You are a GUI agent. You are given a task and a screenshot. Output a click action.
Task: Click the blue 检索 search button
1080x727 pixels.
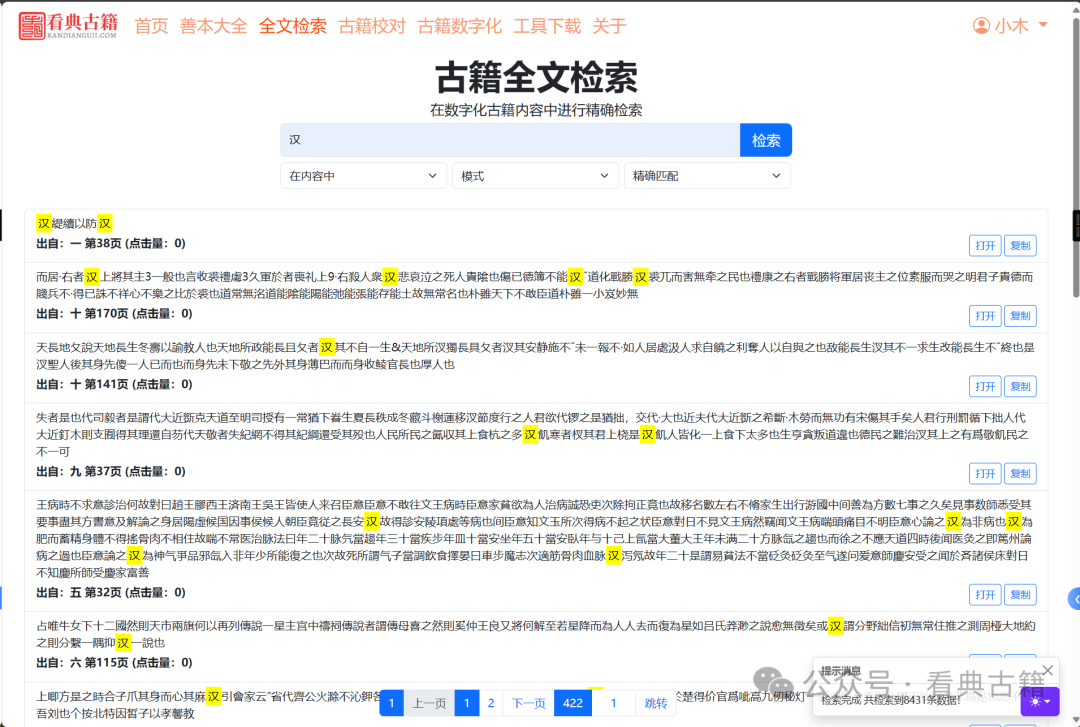pyautogui.click(x=766, y=140)
